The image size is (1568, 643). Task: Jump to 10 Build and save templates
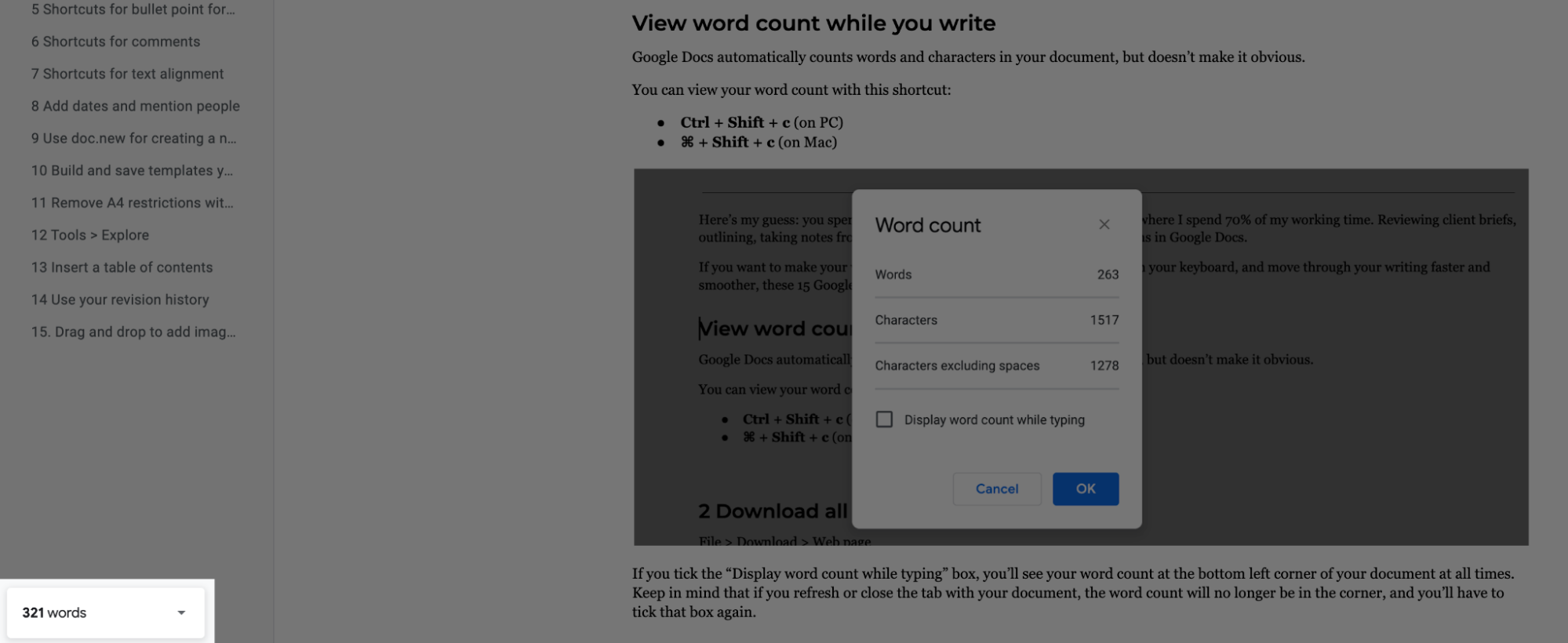[132, 170]
